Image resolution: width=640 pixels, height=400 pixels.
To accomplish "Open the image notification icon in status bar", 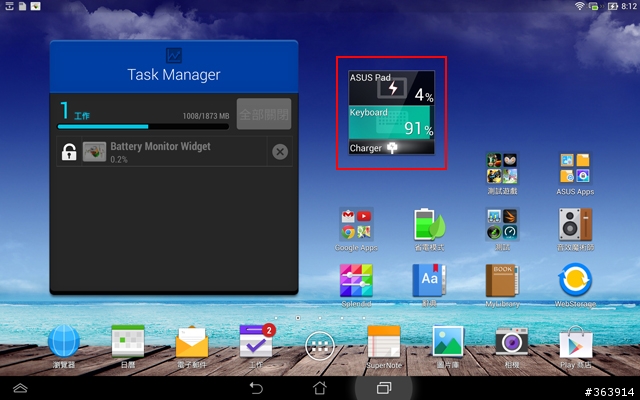I will (36, 6).
